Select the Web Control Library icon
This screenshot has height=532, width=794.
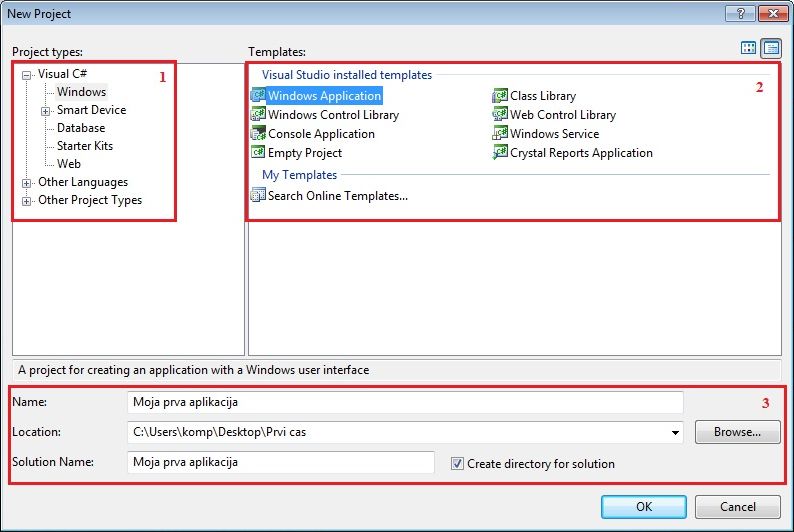point(500,114)
